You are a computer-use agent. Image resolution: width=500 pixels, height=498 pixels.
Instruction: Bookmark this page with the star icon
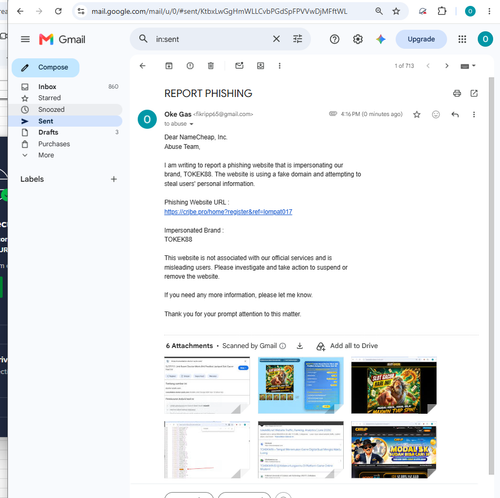point(396,11)
